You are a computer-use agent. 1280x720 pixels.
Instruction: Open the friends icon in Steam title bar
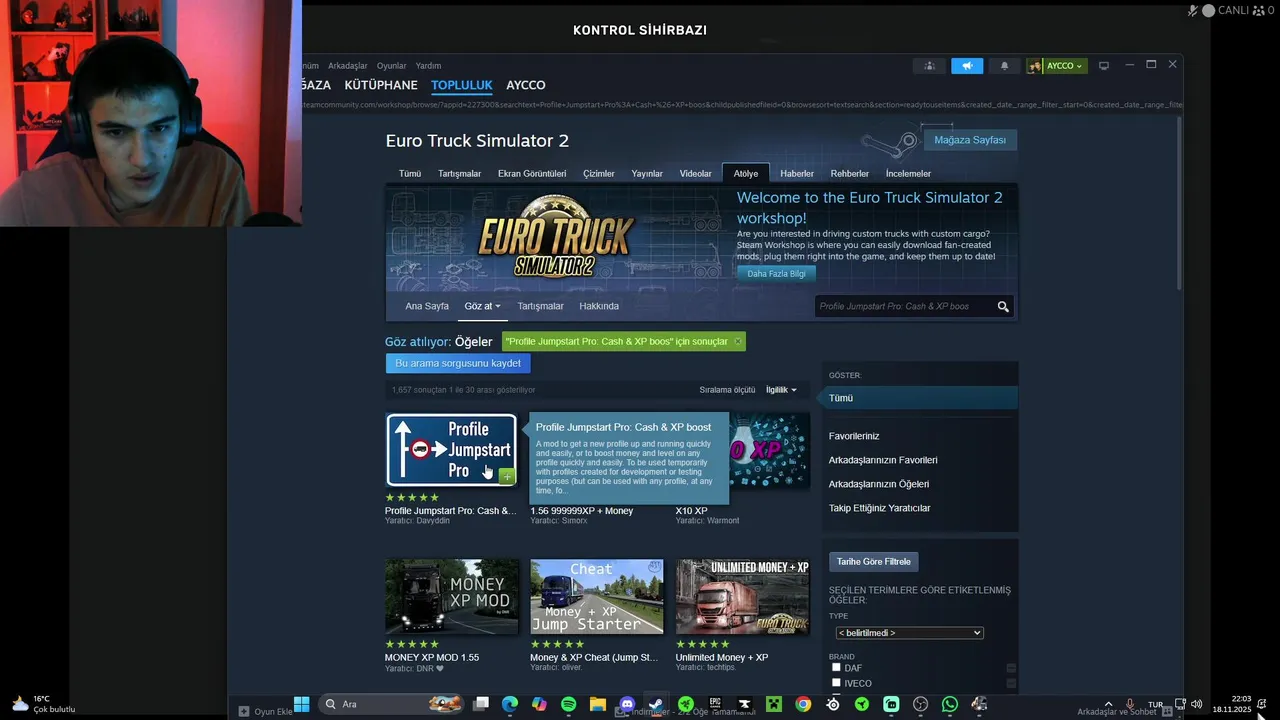(x=930, y=66)
